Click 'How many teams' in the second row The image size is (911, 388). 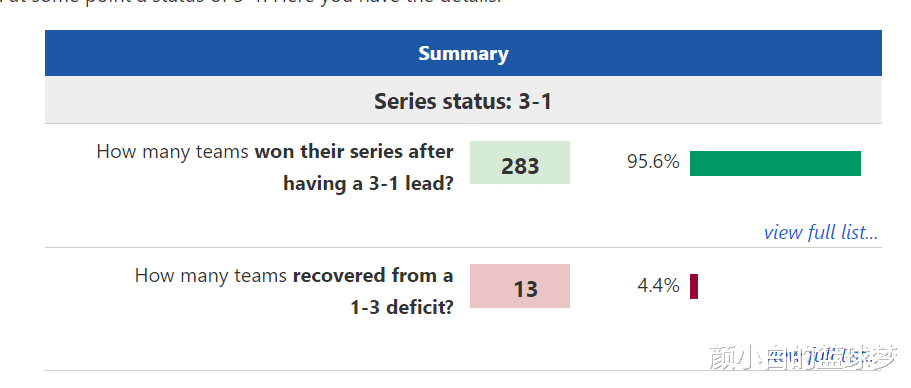[x=211, y=275]
